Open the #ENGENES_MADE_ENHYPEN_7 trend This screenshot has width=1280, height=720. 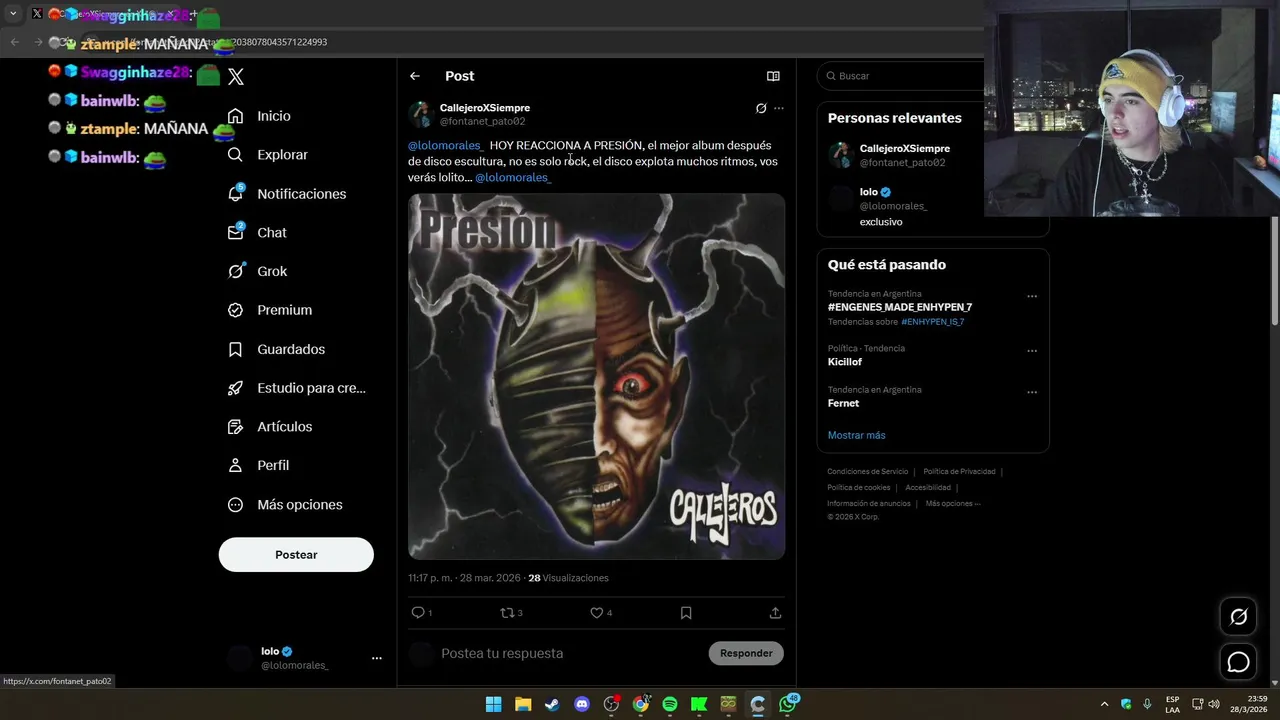coord(900,307)
